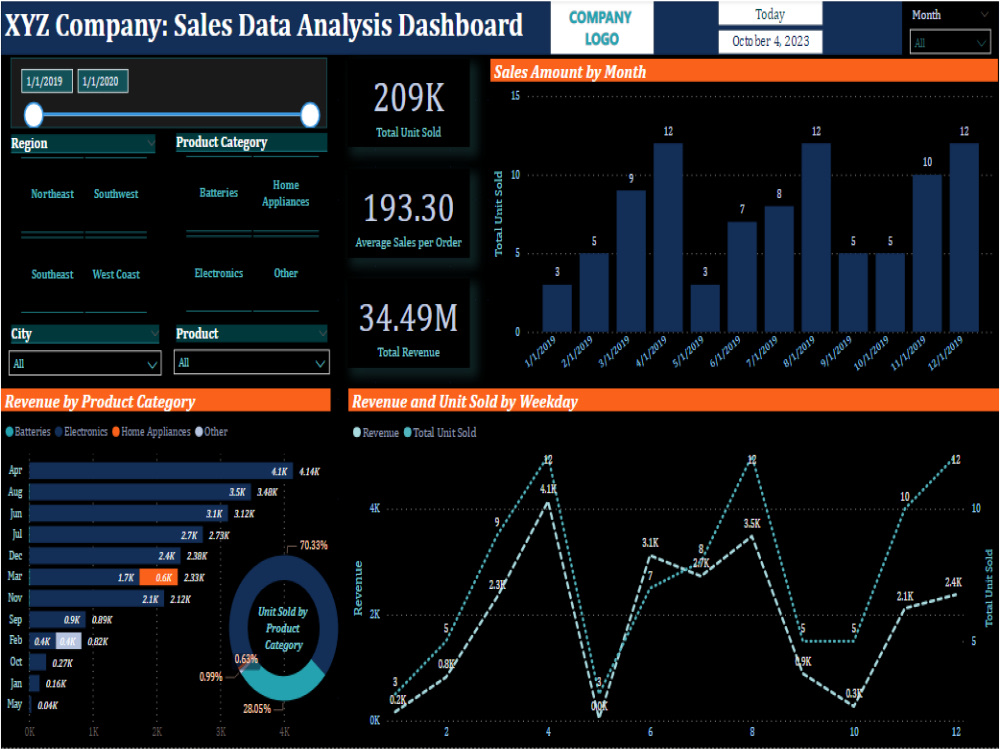The image size is (1000, 750).
Task: Open the Product dropdown
Action: point(251,362)
